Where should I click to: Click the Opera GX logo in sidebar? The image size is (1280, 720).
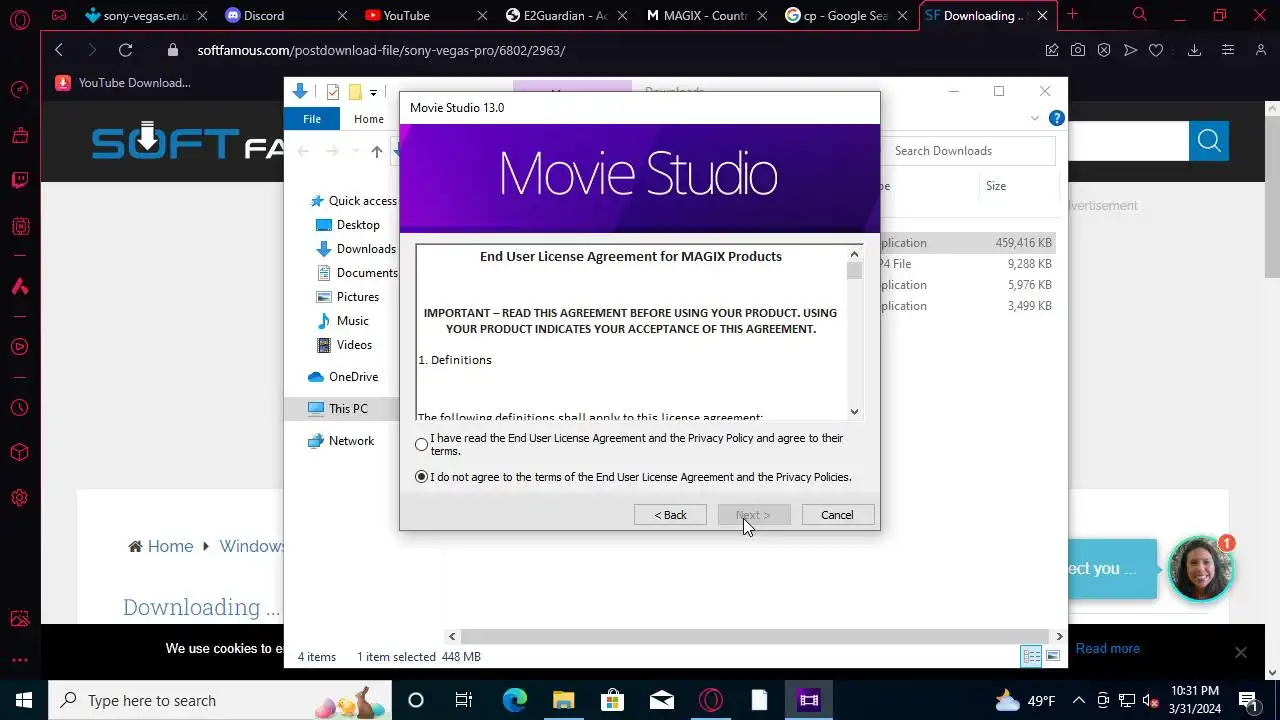tap(20, 19)
